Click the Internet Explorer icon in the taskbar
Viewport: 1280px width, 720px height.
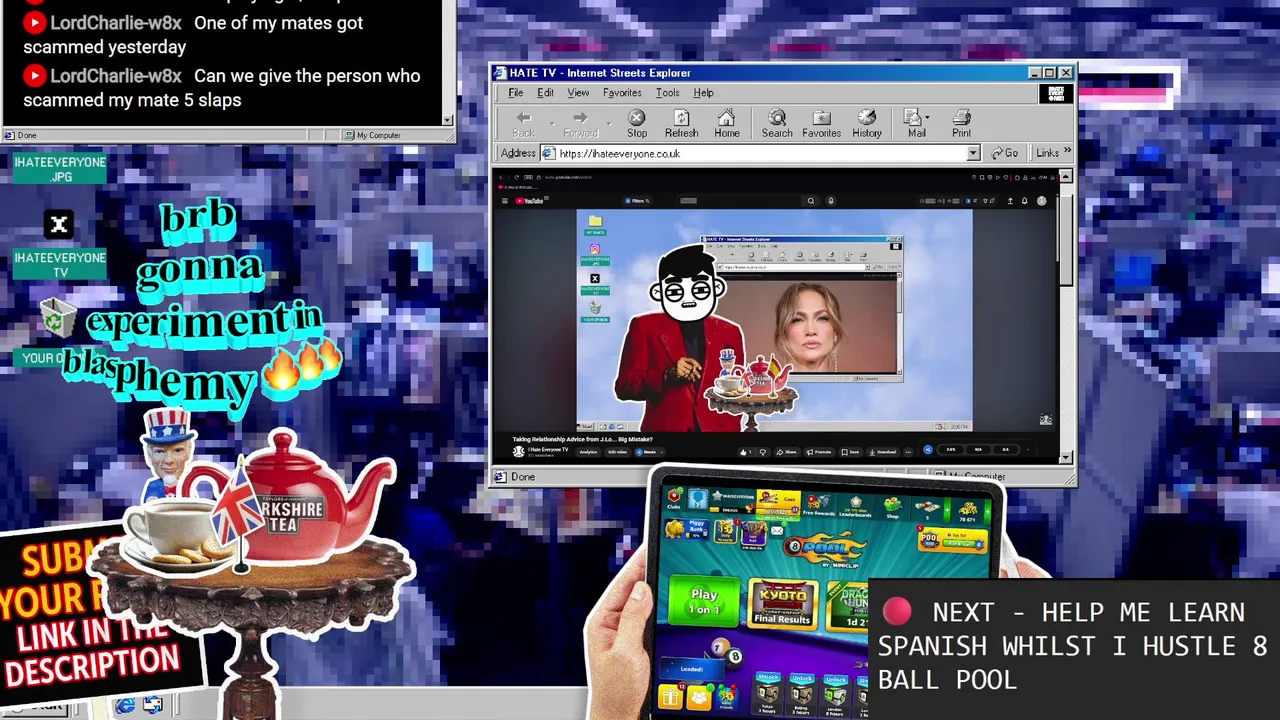[125, 706]
